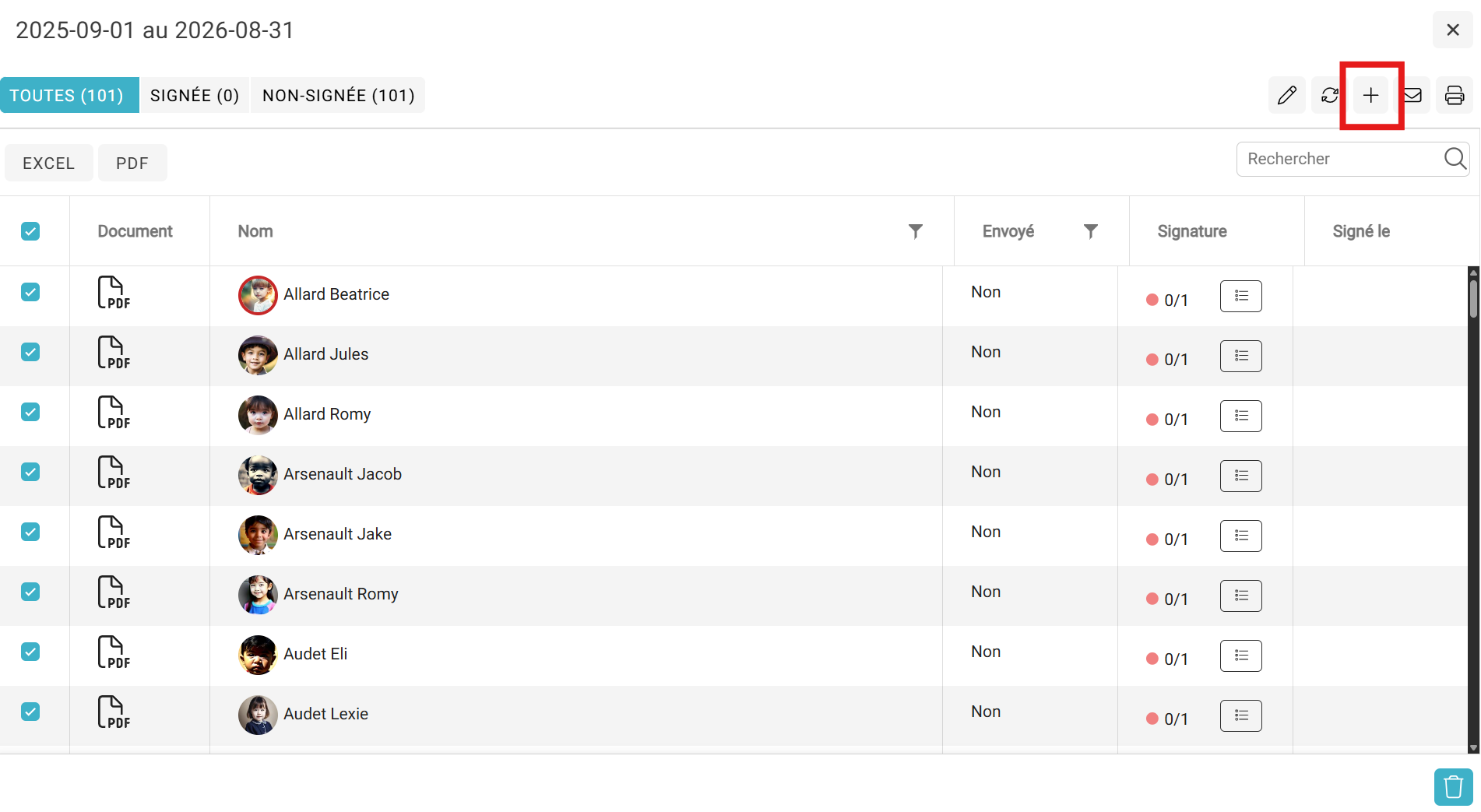
Task: Open signature details list for Allard Jules
Action: tap(1240, 356)
